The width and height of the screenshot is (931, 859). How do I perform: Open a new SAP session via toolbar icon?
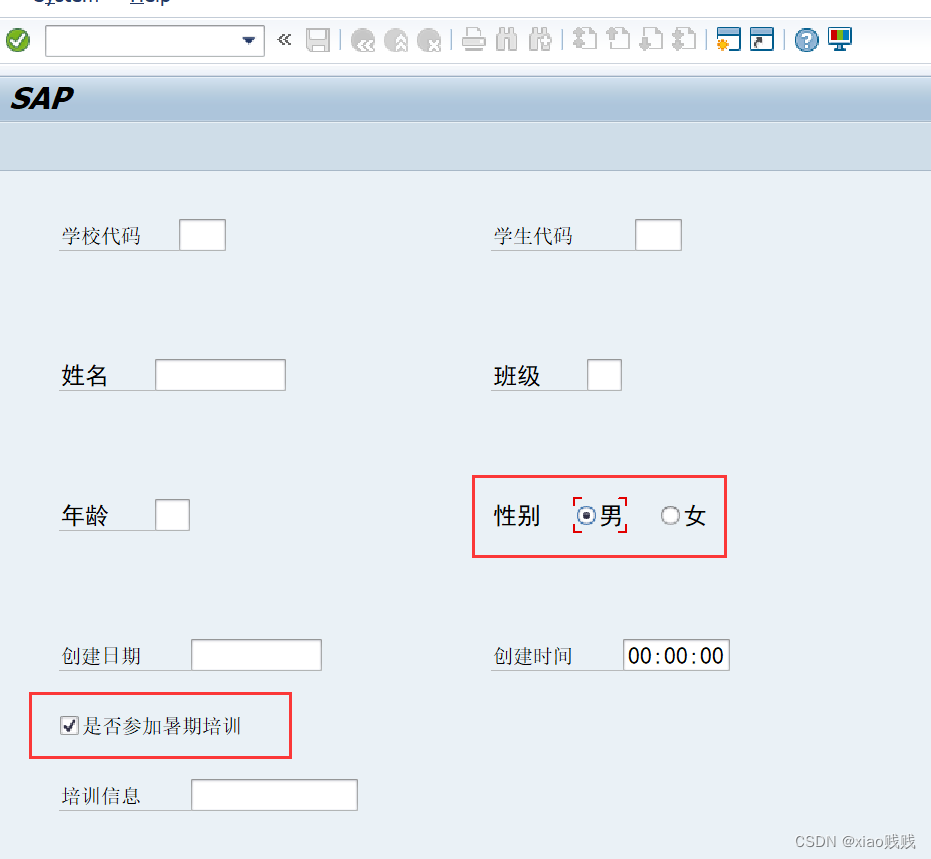pyautogui.click(x=727, y=40)
